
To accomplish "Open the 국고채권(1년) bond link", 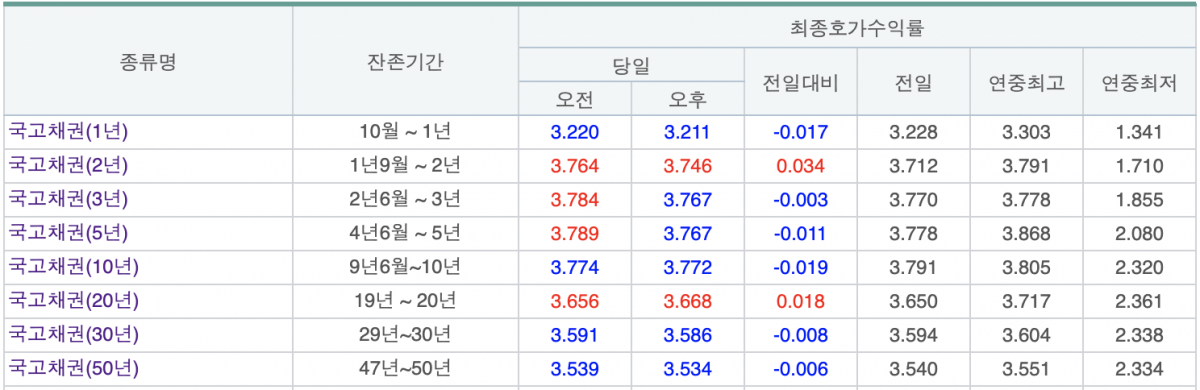I will click(69, 131).
